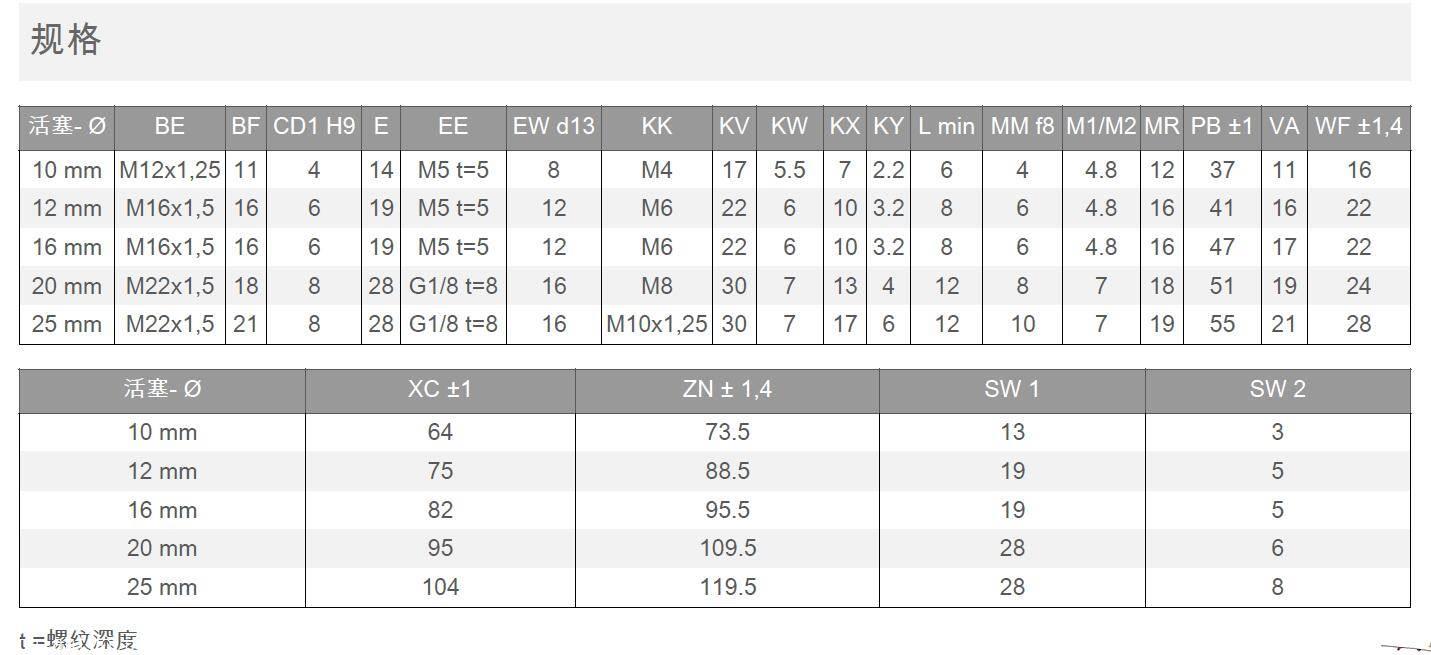
Task: Click the KK column header
Action: 656,126
